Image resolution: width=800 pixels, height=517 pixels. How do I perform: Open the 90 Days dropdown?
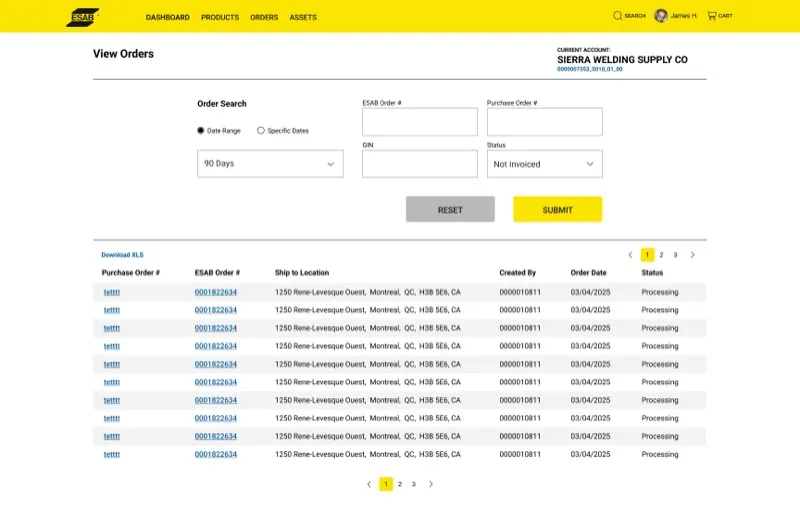[x=270, y=164]
